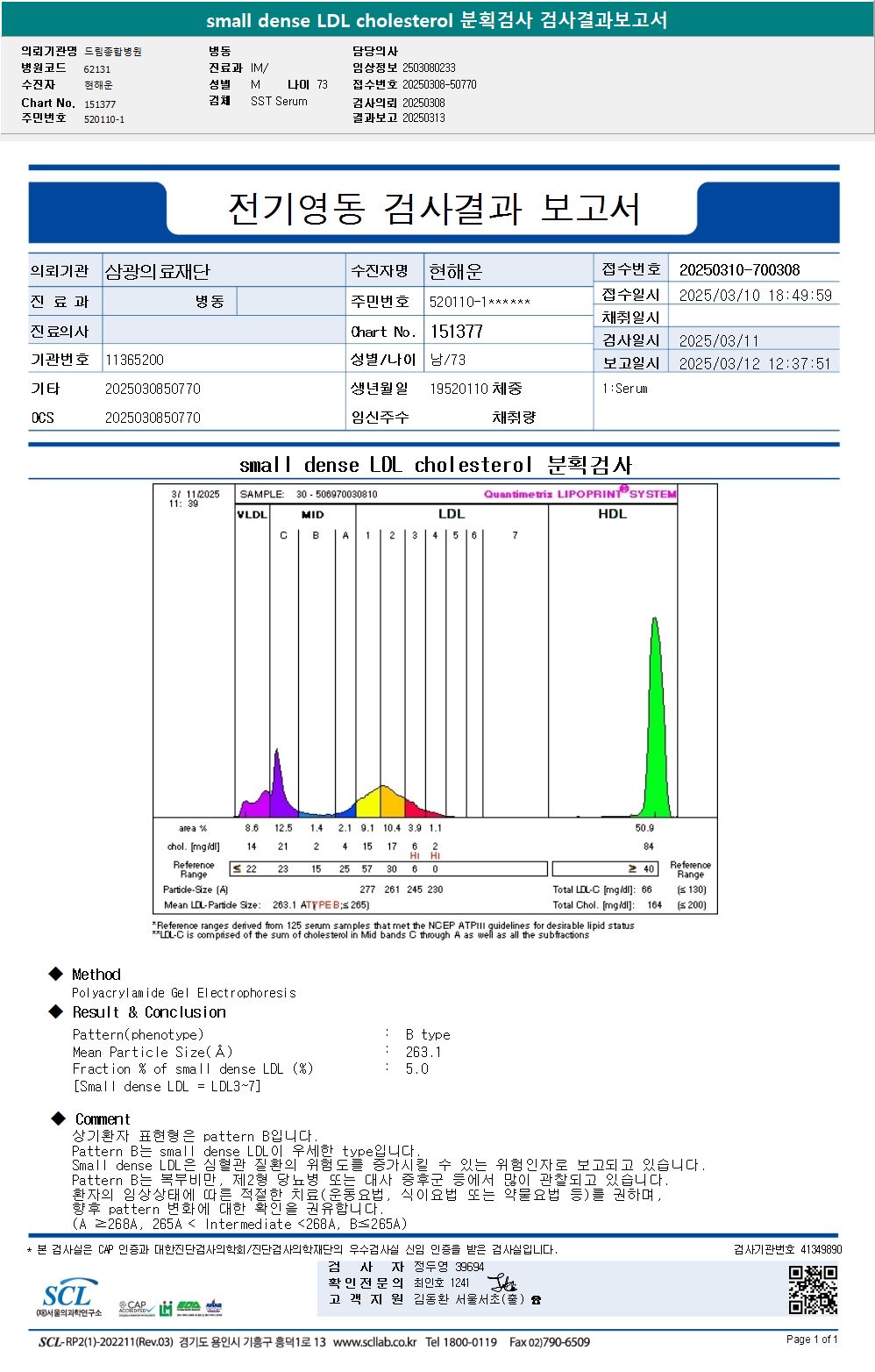Image resolution: width=875 pixels, height=1372 pixels.
Task: Click the VLDL column header in chart
Action: (253, 514)
